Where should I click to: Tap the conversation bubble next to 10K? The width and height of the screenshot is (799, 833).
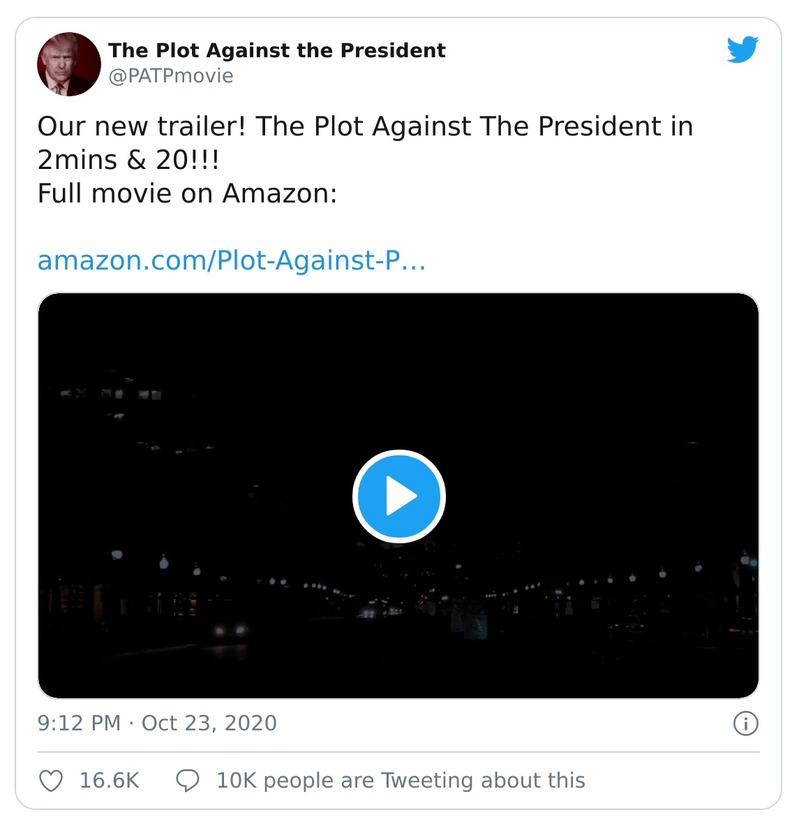point(189,780)
